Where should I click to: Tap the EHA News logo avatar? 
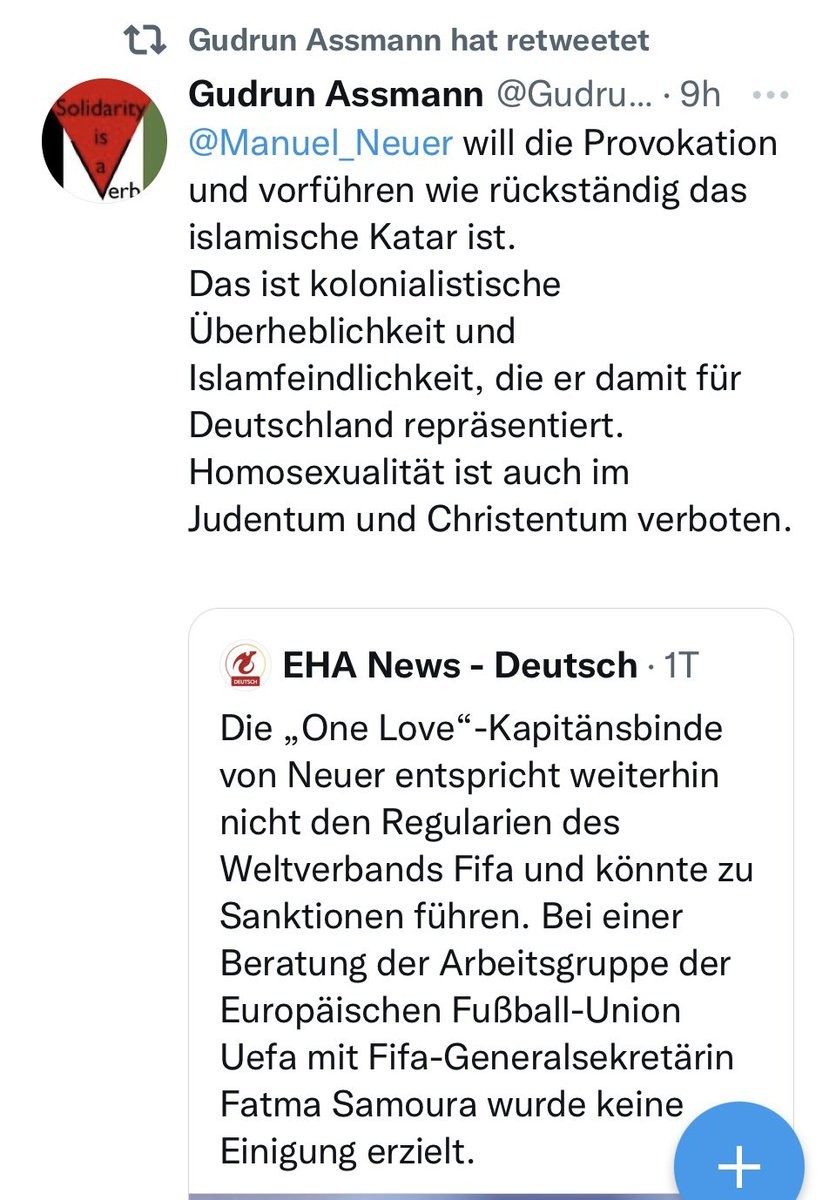[x=243, y=665]
